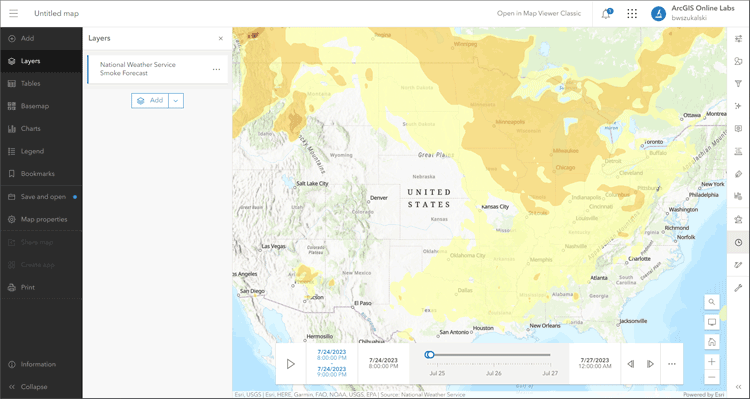Go to the map home extent
The image size is (750, 399).
pyautogui.click(x=712, y=342)
